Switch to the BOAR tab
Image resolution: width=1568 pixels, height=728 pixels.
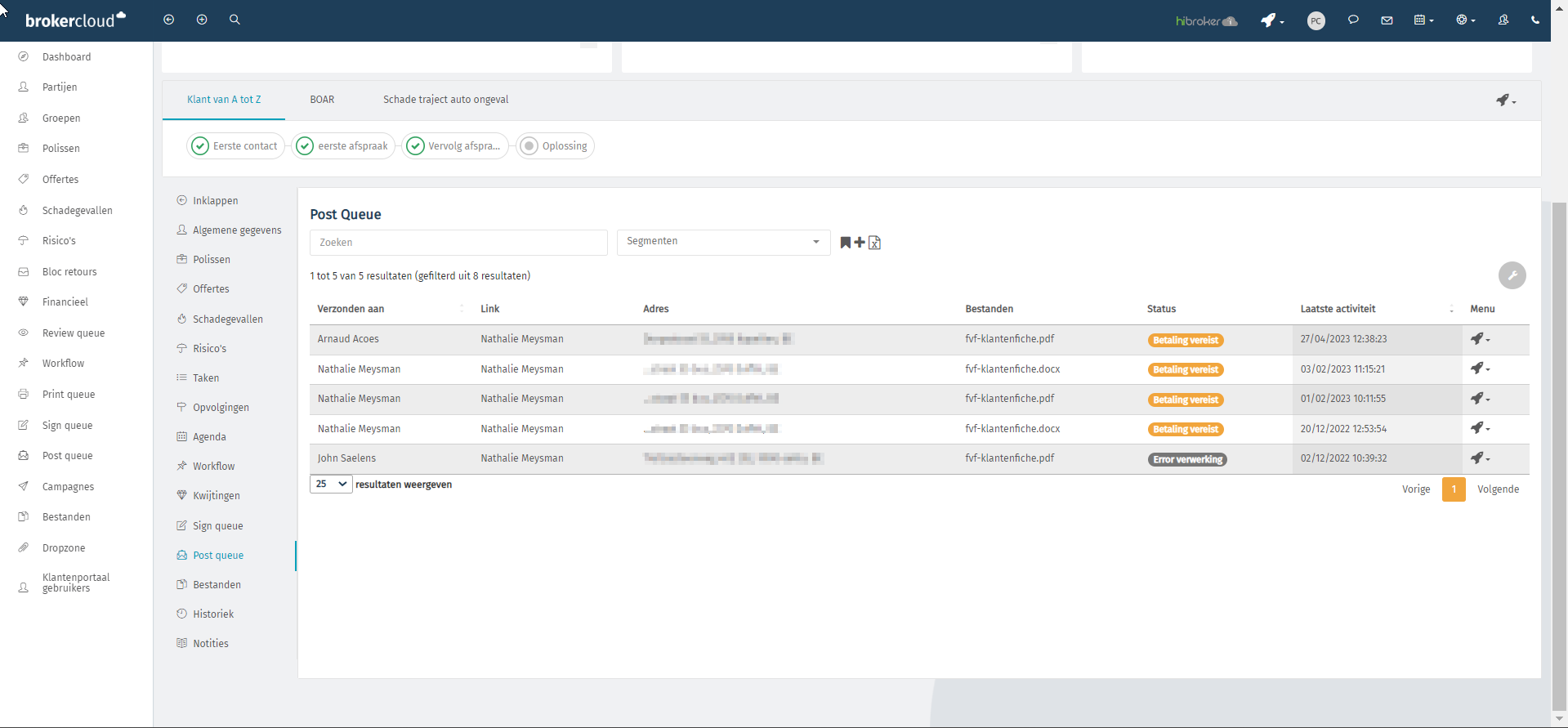coord(322,100)
